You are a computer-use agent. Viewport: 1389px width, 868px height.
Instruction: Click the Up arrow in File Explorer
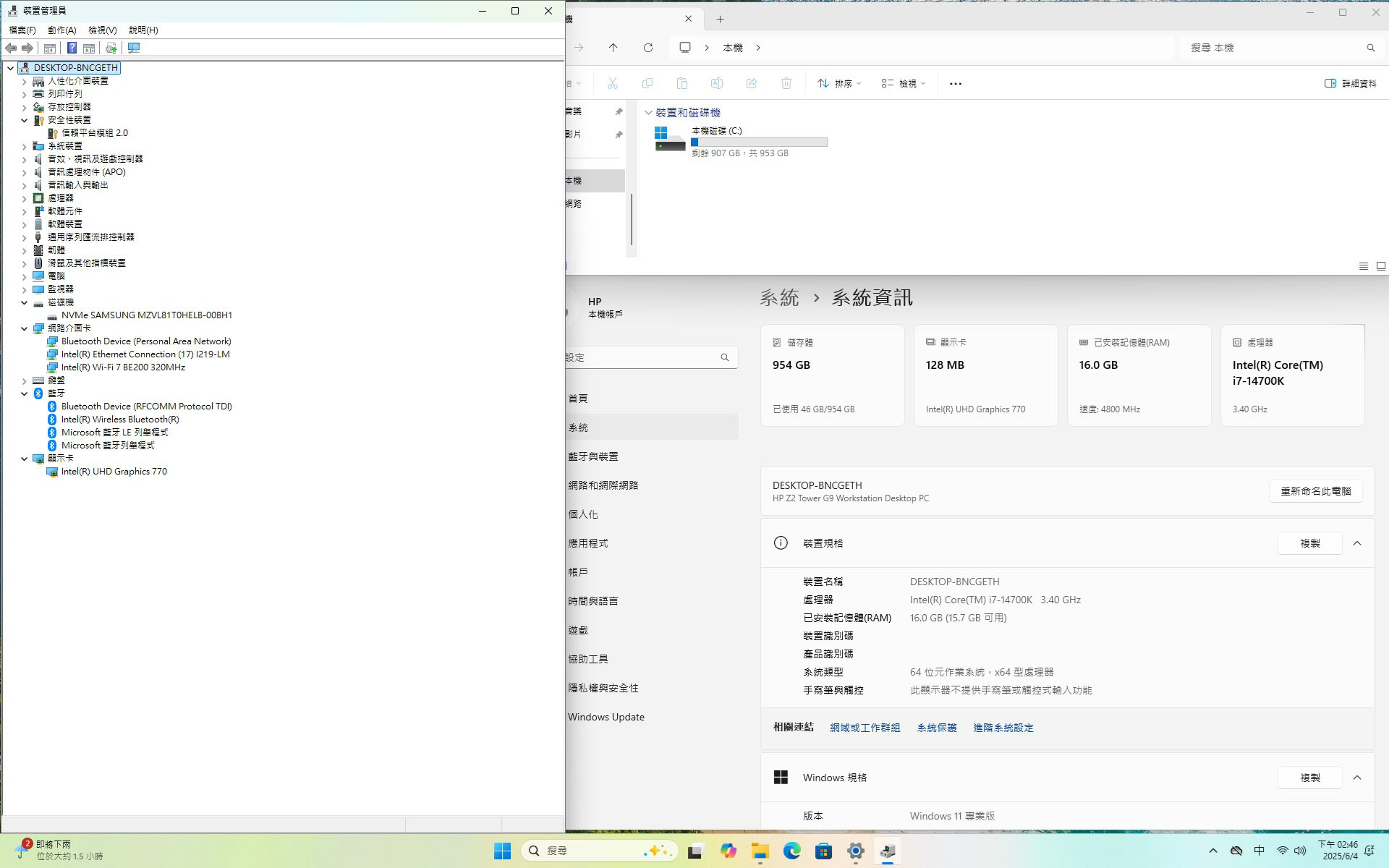pyautogui.click(x=613, y=48)
